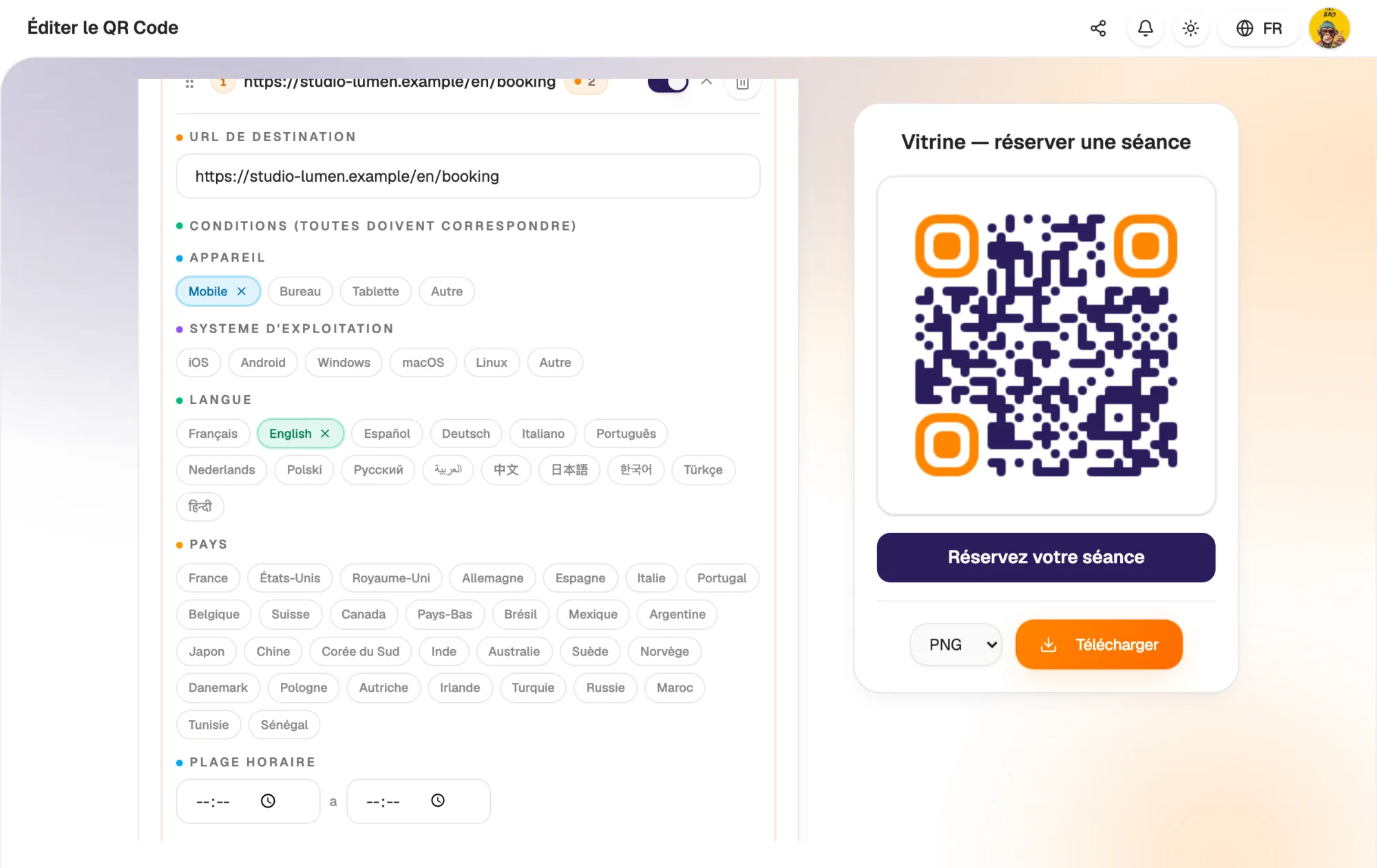Delete the rule with trash icon
This screenshot has height=868, width=1377.
[742, 83]
